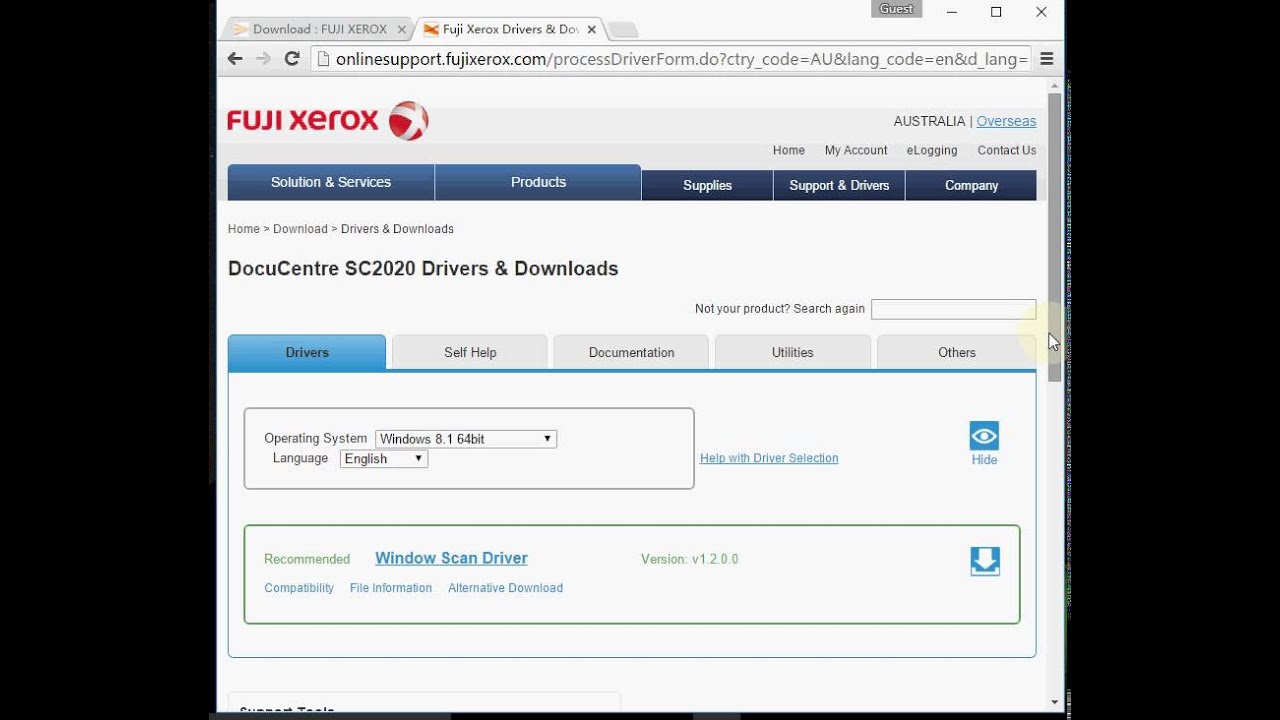Viewport: 1280px width, 720px height.
Task: Go to Home in top links
Action: pos(789,150)
